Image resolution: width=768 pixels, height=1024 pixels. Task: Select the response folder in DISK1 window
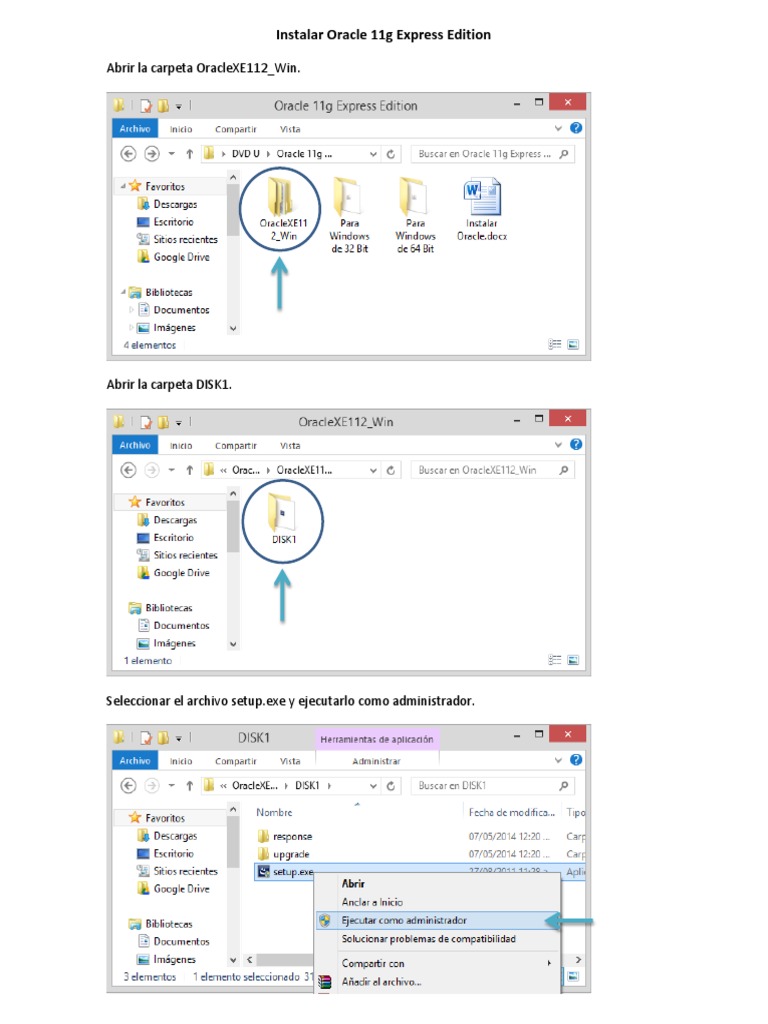(285, 837)
